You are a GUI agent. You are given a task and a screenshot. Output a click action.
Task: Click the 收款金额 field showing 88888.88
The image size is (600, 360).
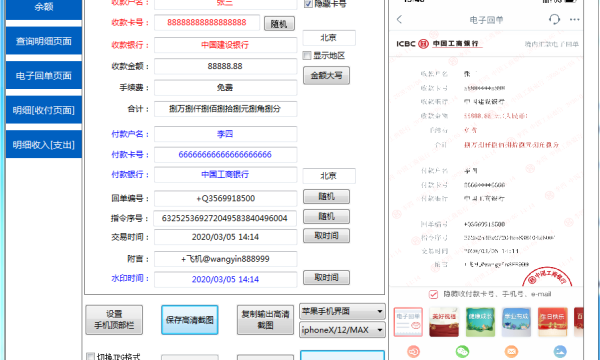(x=225, y=66)
